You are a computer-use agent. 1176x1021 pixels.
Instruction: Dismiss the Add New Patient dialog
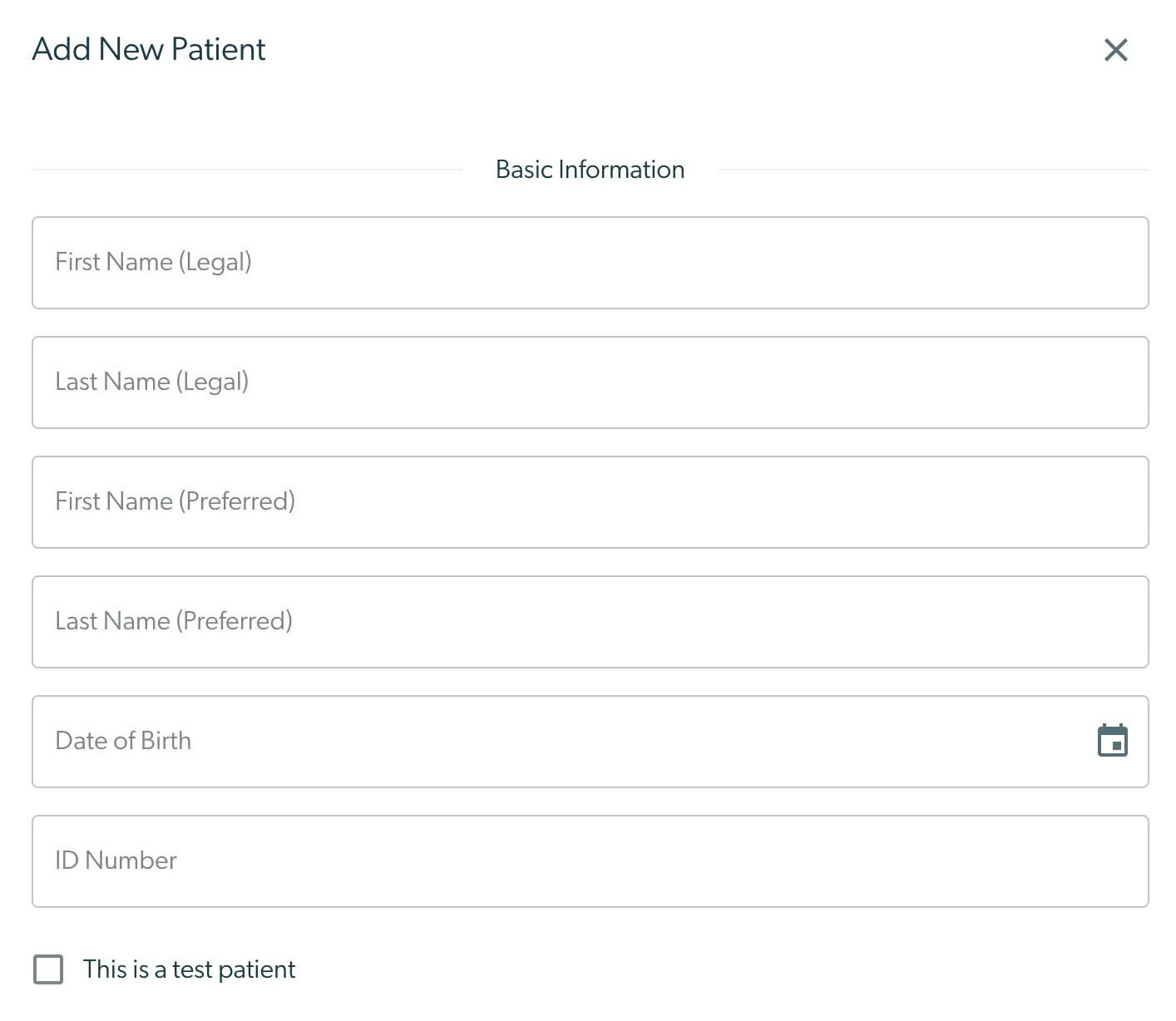pos(1115,50)
